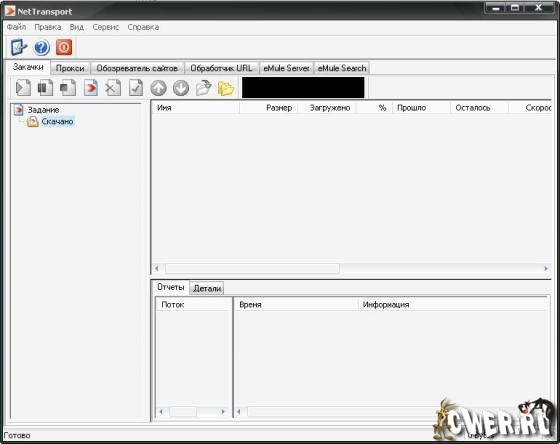The height and width of the screenshot is (444, 560).
Task: Switch to the eMule Server tab
Action: (x=286, y=68)
